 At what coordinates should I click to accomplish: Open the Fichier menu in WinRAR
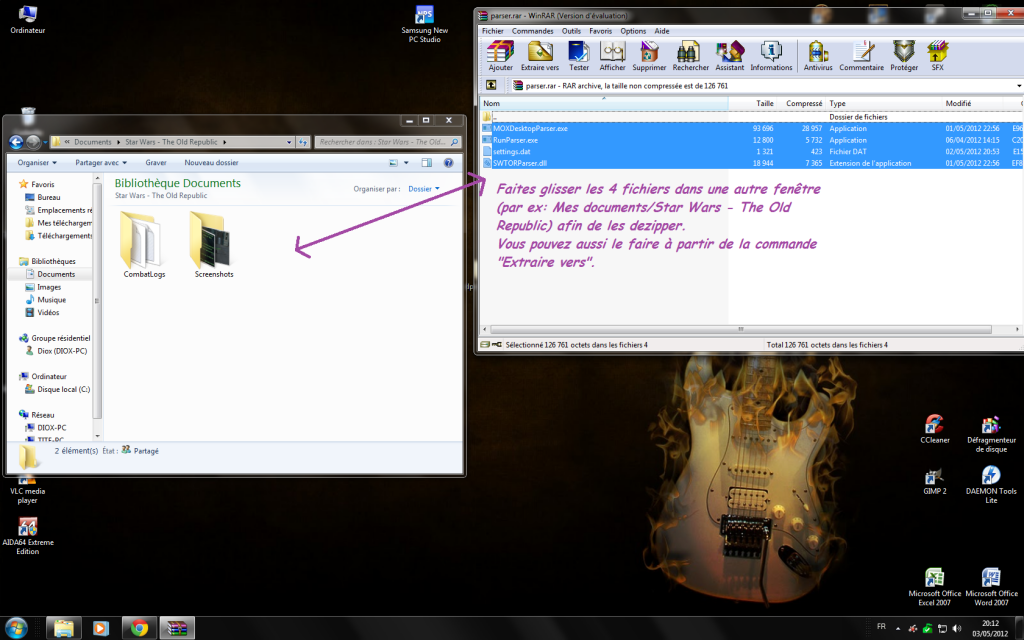(x=492, y=31)
